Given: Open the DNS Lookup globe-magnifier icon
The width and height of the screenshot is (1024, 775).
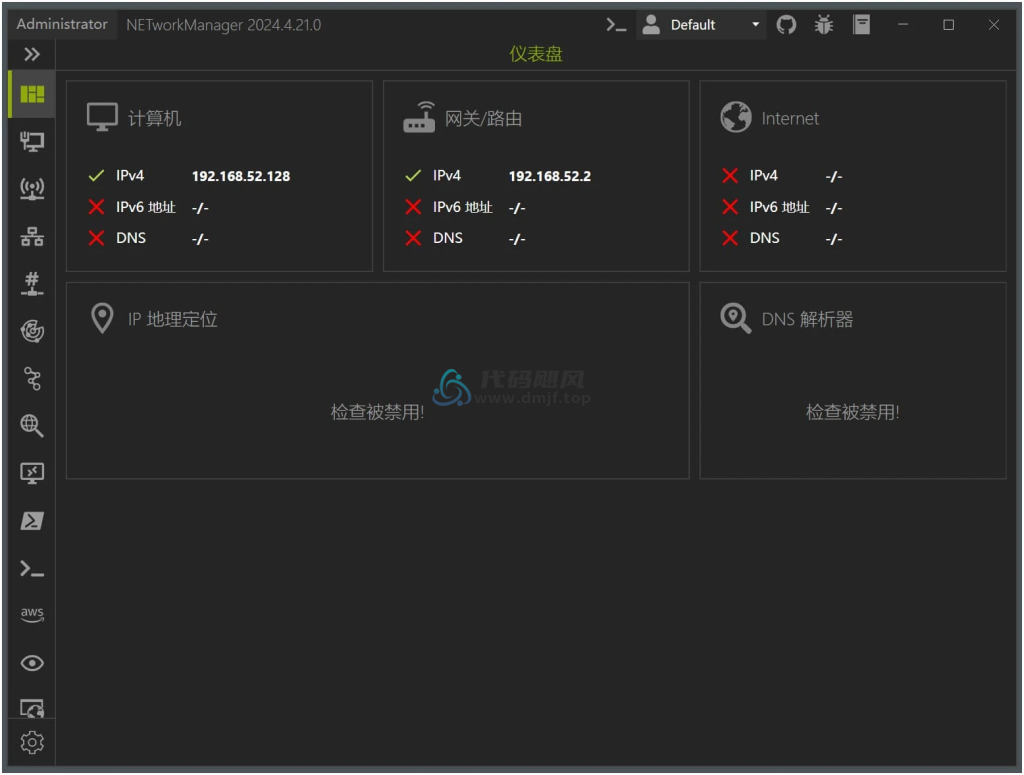Looking at the screenshot, I should pos(32,426).
